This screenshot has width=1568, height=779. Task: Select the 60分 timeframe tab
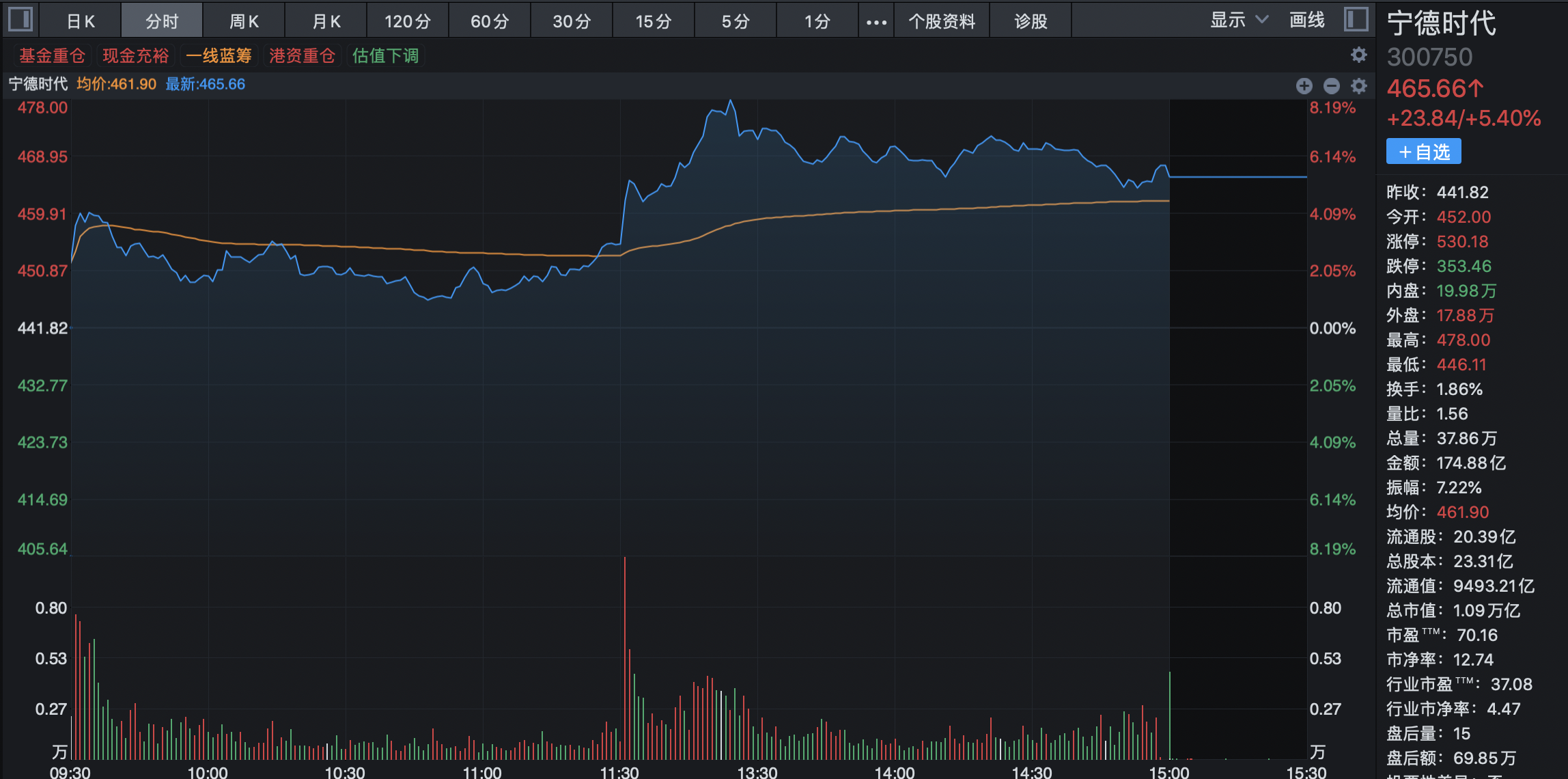pos(490,21)
